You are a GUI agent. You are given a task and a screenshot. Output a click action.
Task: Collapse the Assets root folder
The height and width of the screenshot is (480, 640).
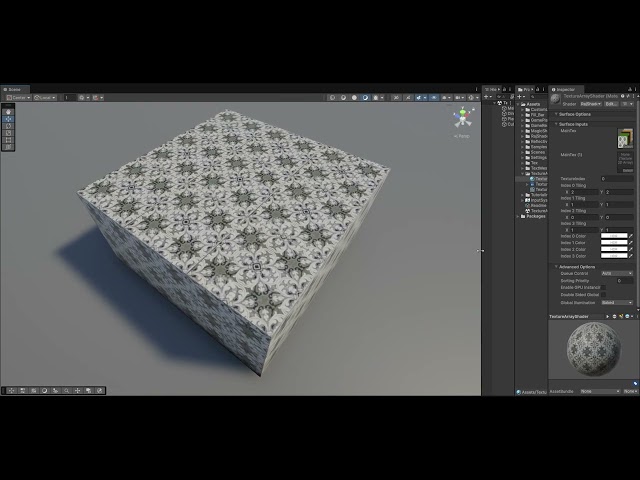pos(518,104)
